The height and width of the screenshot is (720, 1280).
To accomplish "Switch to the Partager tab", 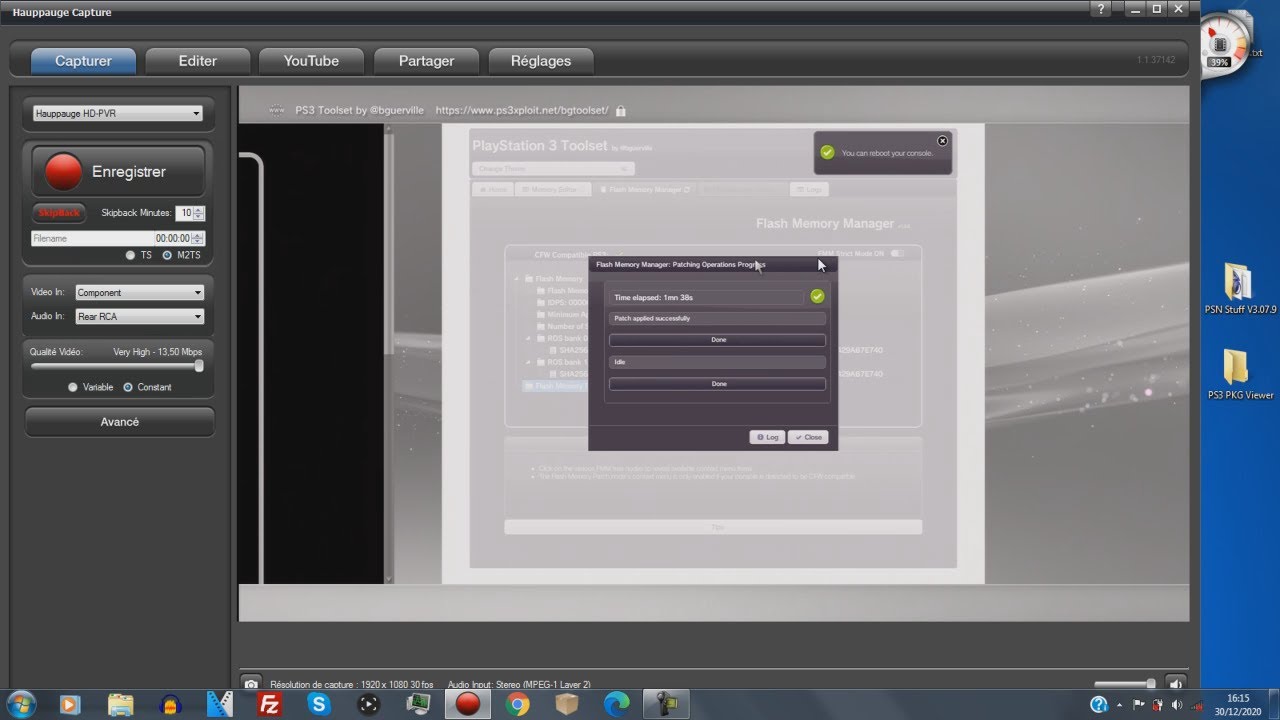I will [x=427, y=61].
